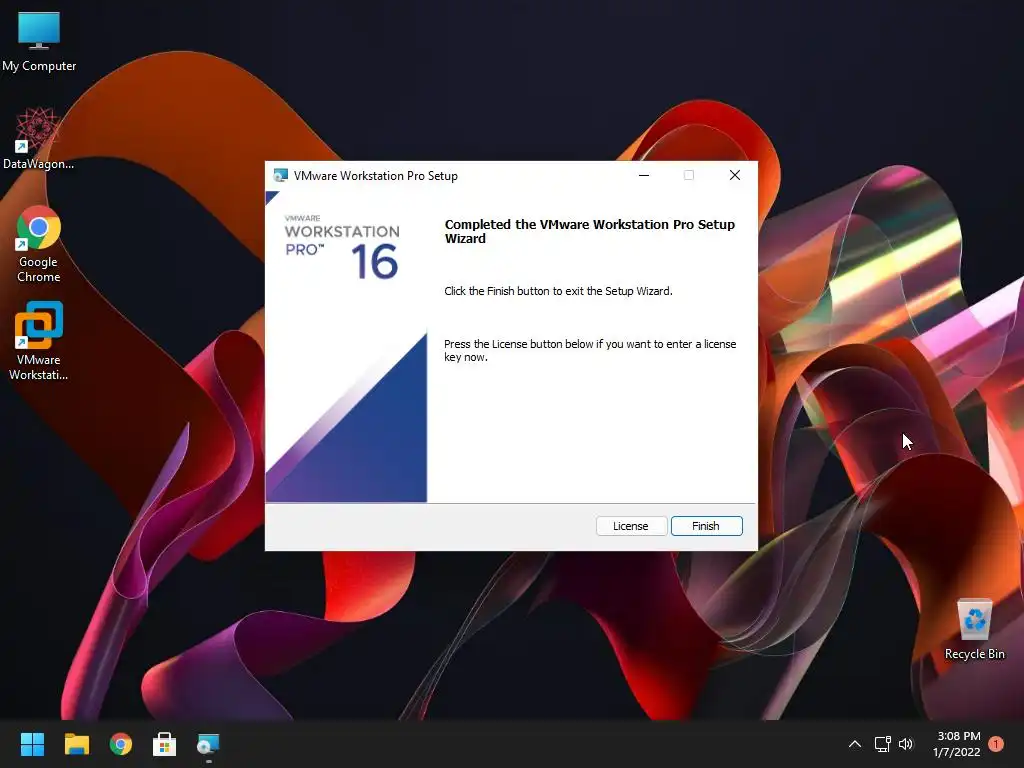Open the notification badge with count 1
Screen dimensions: 1024x768
coord(996,744)
